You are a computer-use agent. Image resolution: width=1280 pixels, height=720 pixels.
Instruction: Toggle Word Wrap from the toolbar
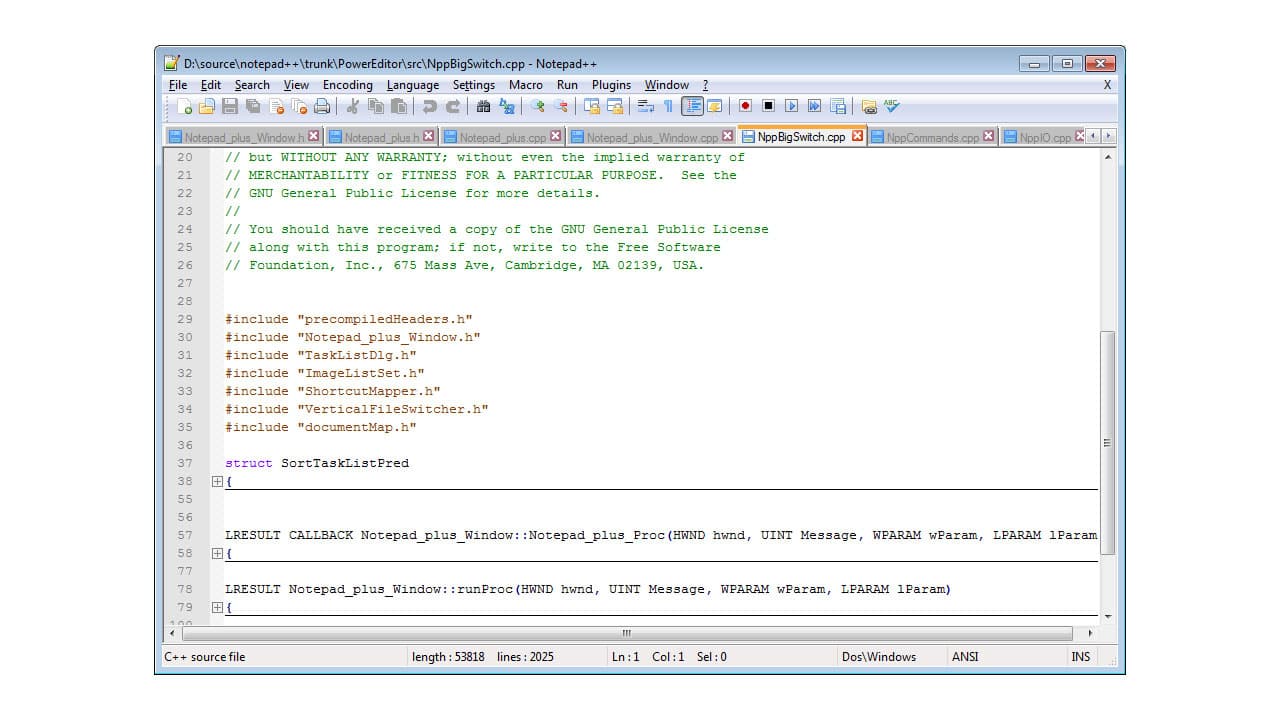pyautogui.click(x=643, y=106)
